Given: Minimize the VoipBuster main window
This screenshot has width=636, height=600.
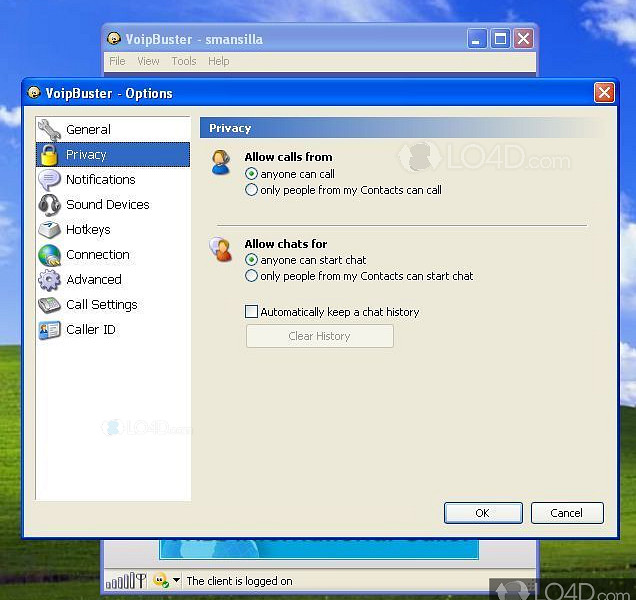Looking at the screenshot, I should [477, 39].
